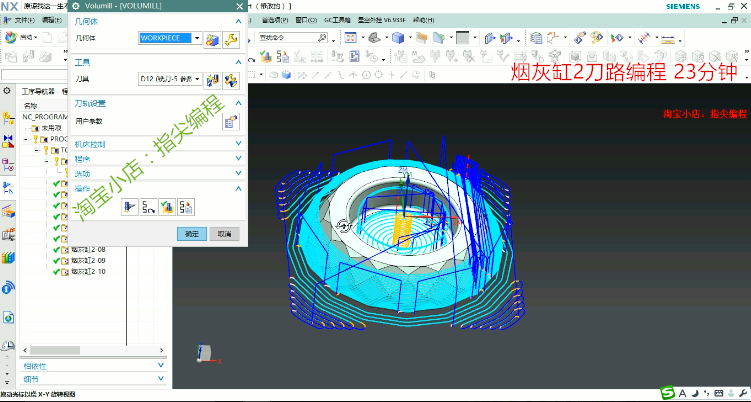The image size is (751, 402).
Task: Click the navigator horizontal scrollbar thumb
Action: pyautogui.click(x=56, y=350)
